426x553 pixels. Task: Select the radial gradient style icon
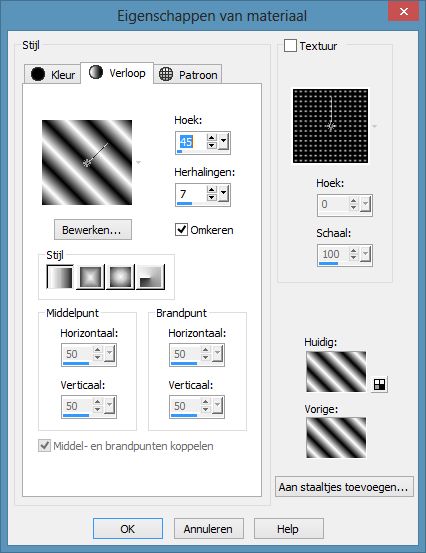tap(150, 277)
